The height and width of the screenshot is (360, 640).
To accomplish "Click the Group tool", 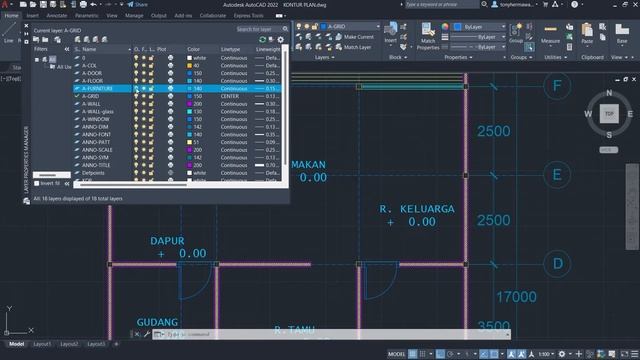I will pos(516,33).
